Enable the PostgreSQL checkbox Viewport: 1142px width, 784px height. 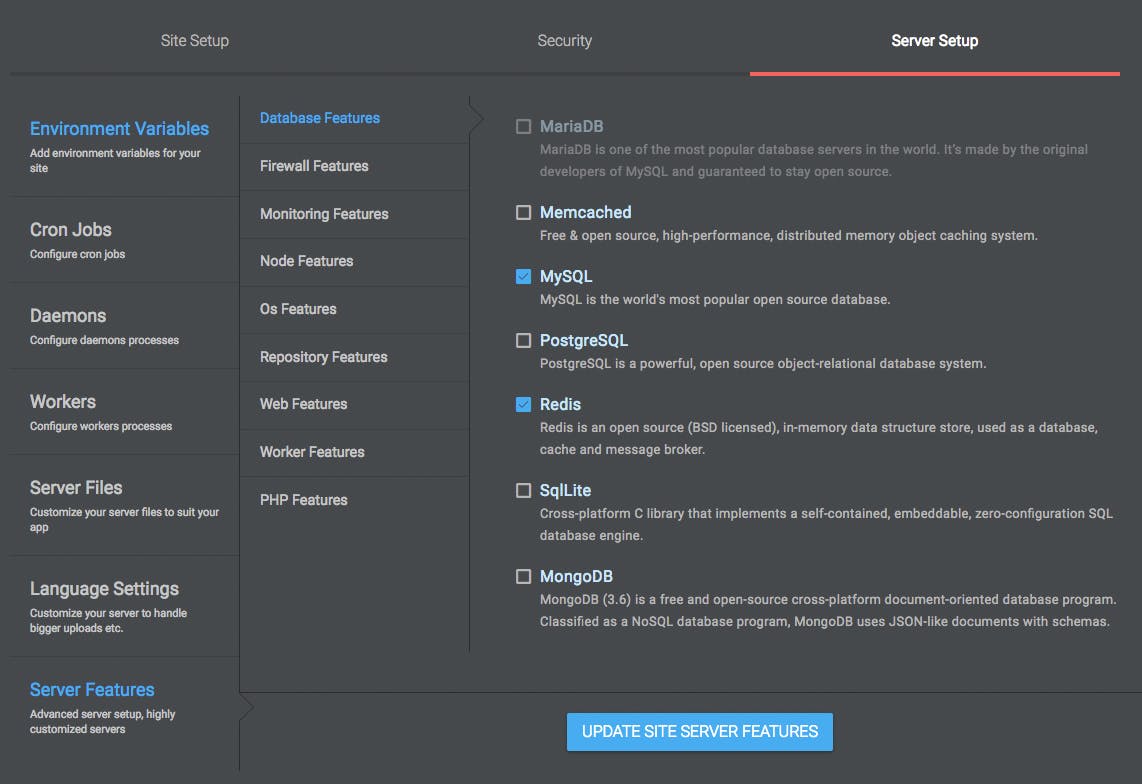(523, 341)
